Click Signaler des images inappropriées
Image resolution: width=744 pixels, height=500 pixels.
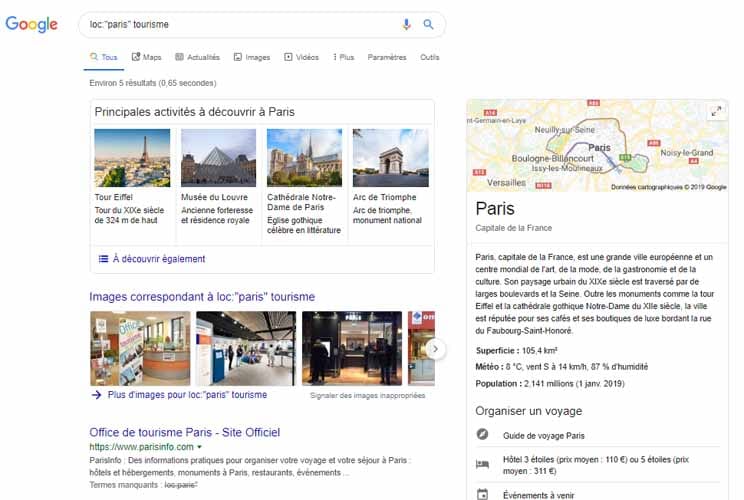point(367,395)
